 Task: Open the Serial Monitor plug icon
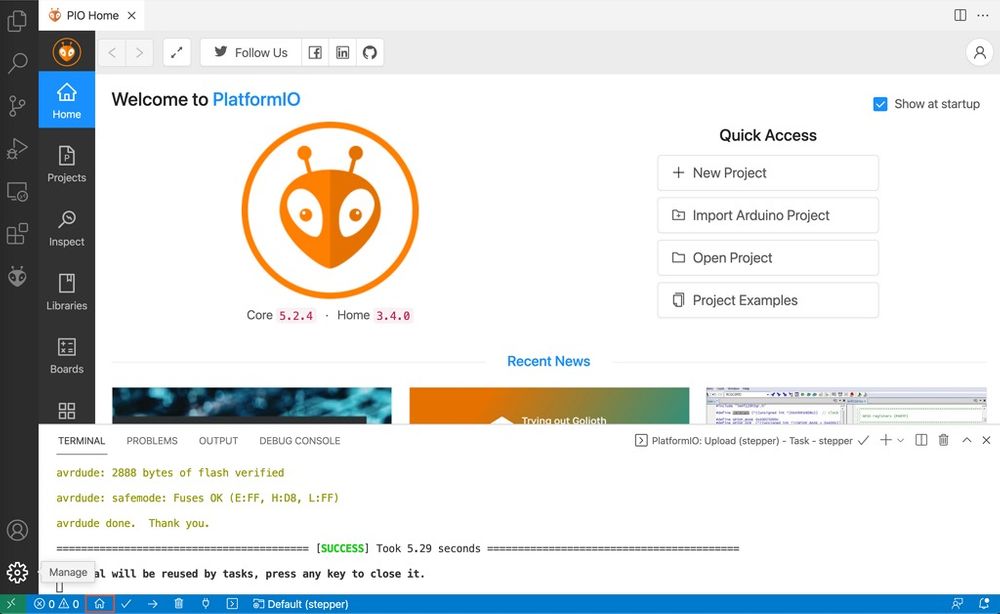[205, 603]
